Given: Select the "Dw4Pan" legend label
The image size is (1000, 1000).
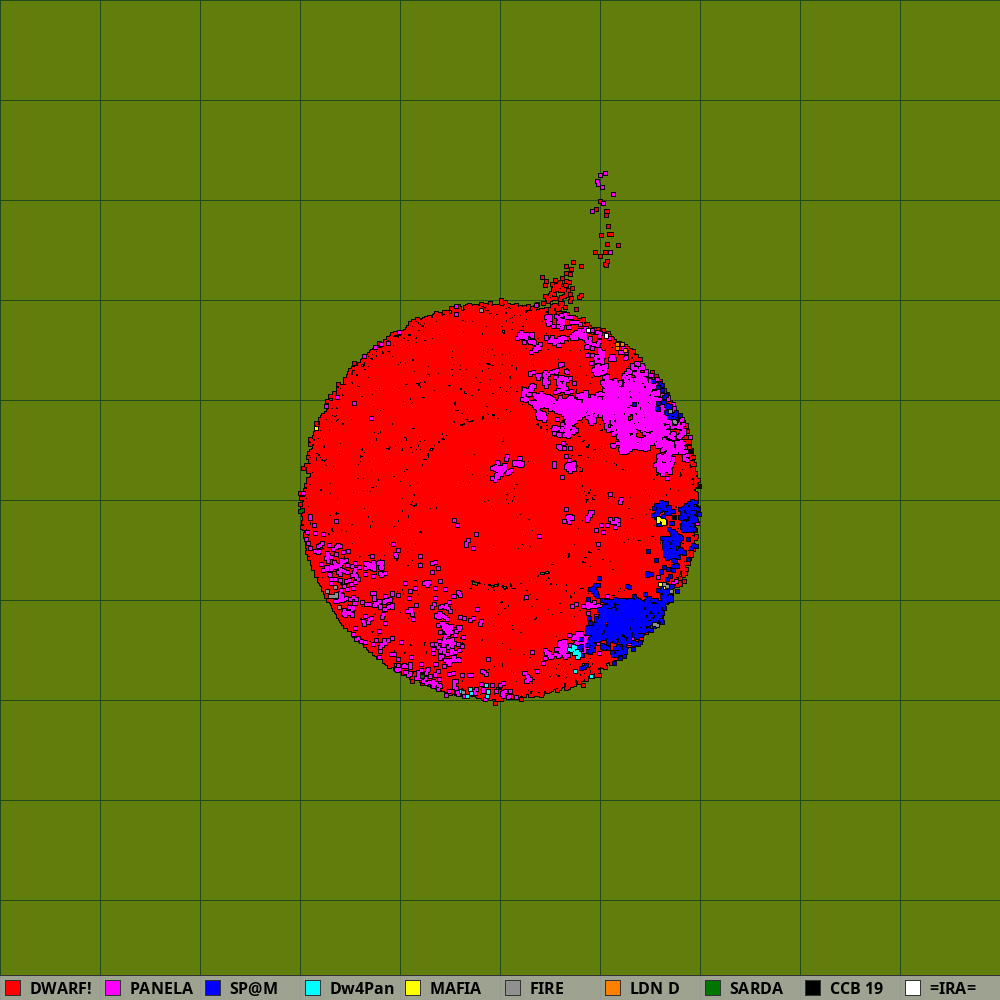Looking at the screenshot, I should (362, 989).
